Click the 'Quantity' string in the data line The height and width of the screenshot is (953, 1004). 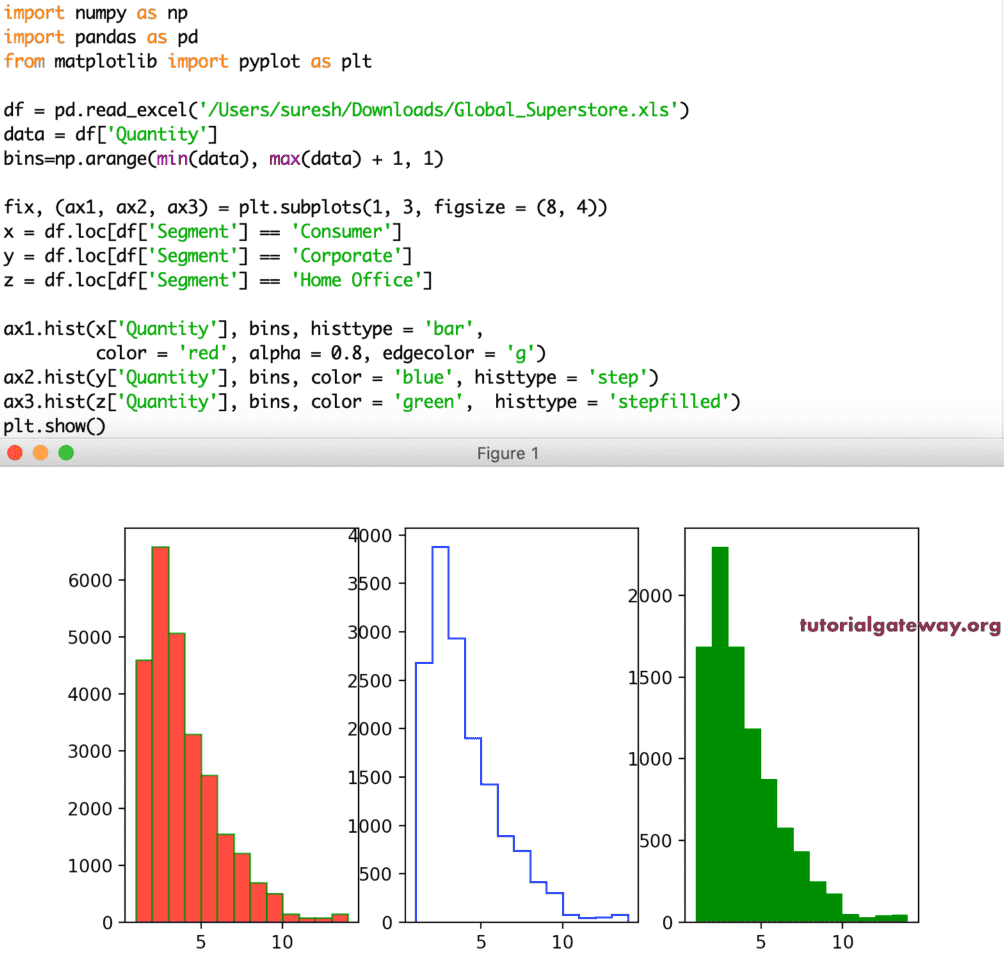point(157,134)
